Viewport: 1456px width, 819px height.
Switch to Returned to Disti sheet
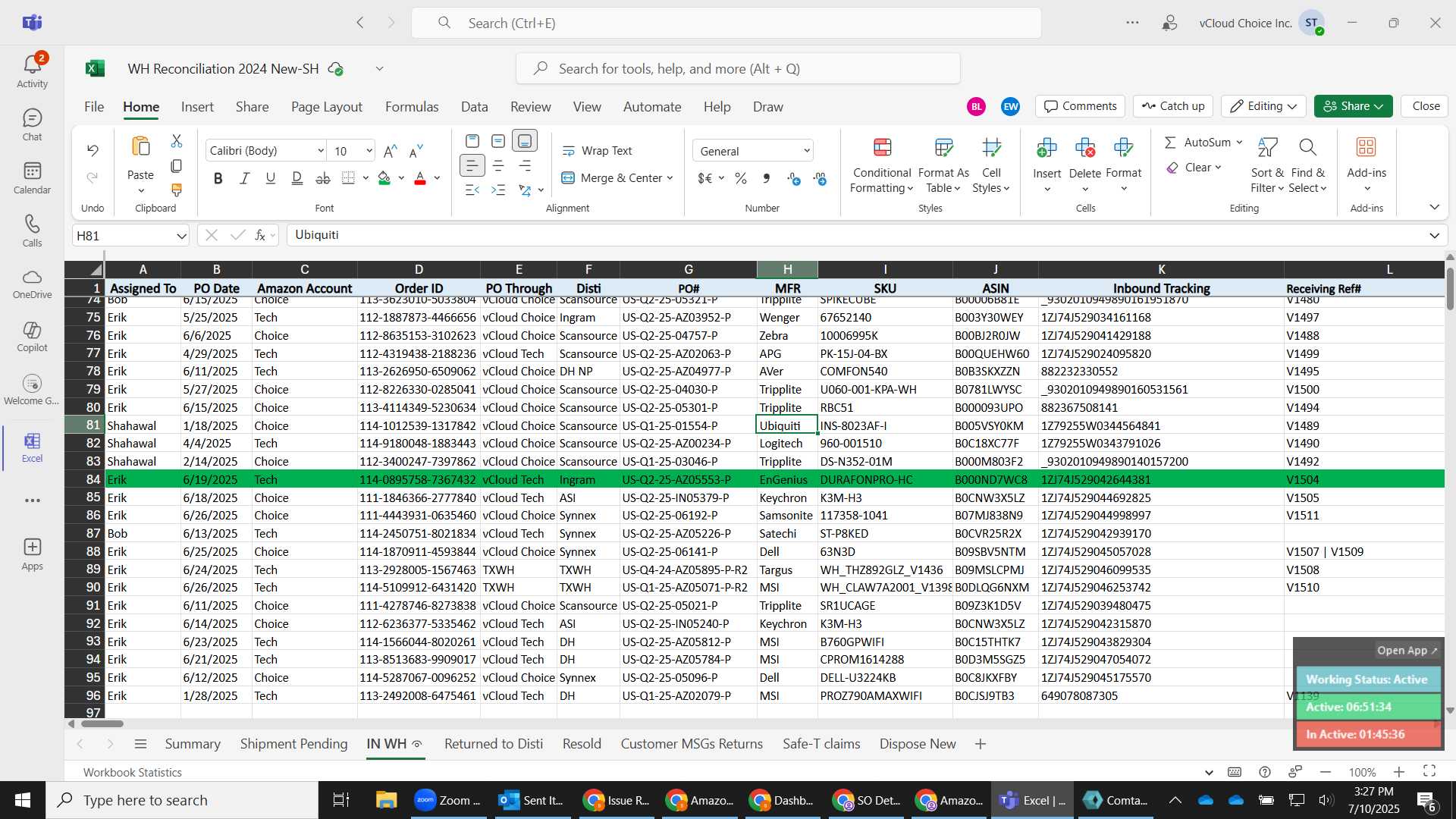pos(494,744)
